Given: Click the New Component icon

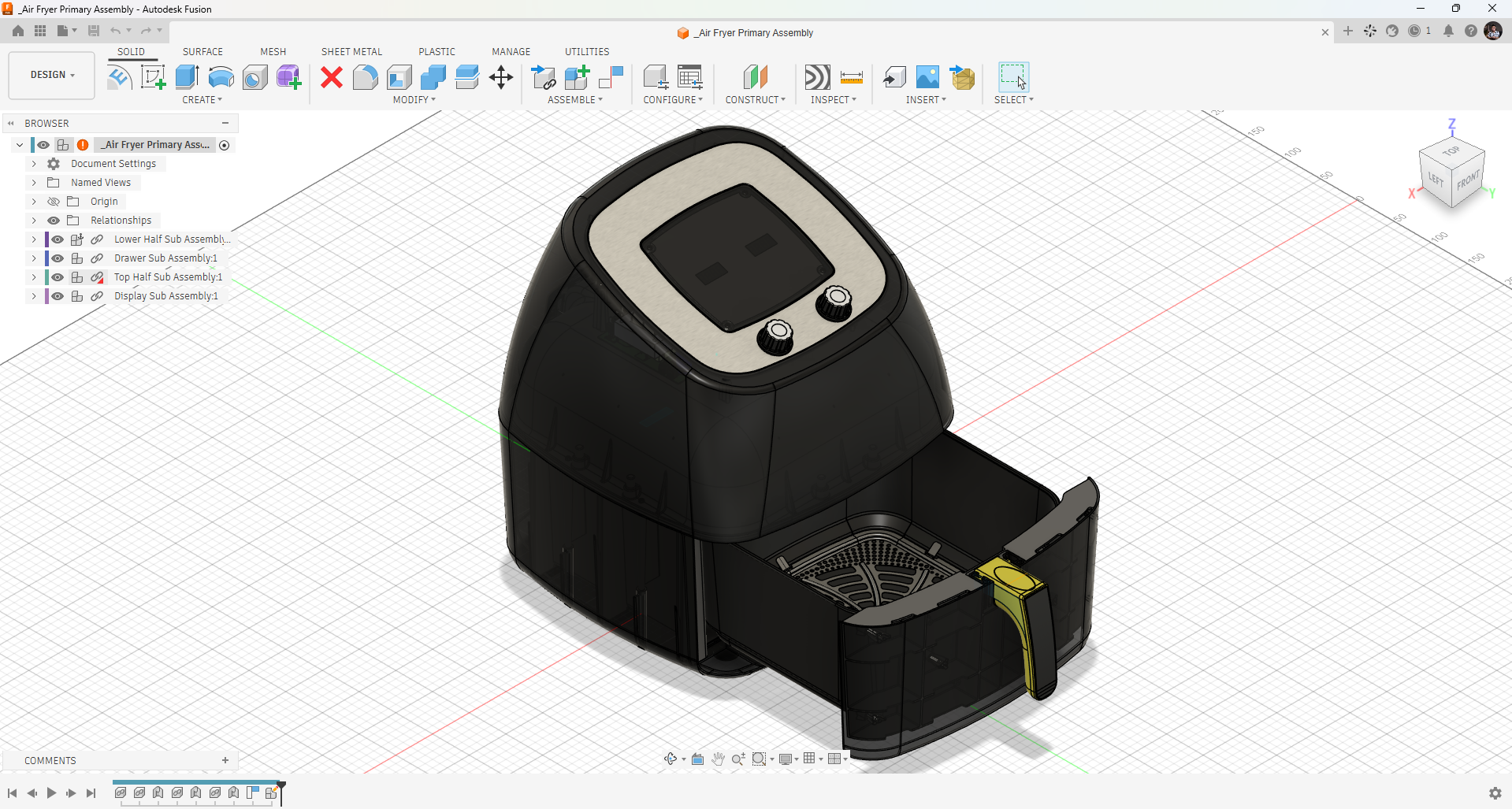Looking at the screenshot, I should tap(577, 77).
